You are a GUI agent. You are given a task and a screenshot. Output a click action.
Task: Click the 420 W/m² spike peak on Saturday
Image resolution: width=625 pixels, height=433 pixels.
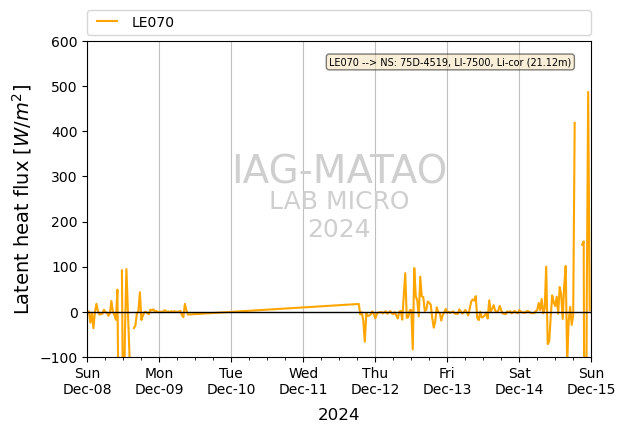point(575,123)
